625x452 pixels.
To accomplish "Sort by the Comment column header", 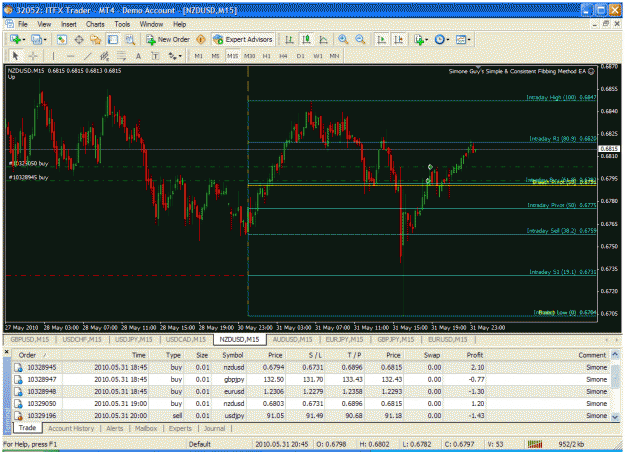I will [x=592, y=355].
